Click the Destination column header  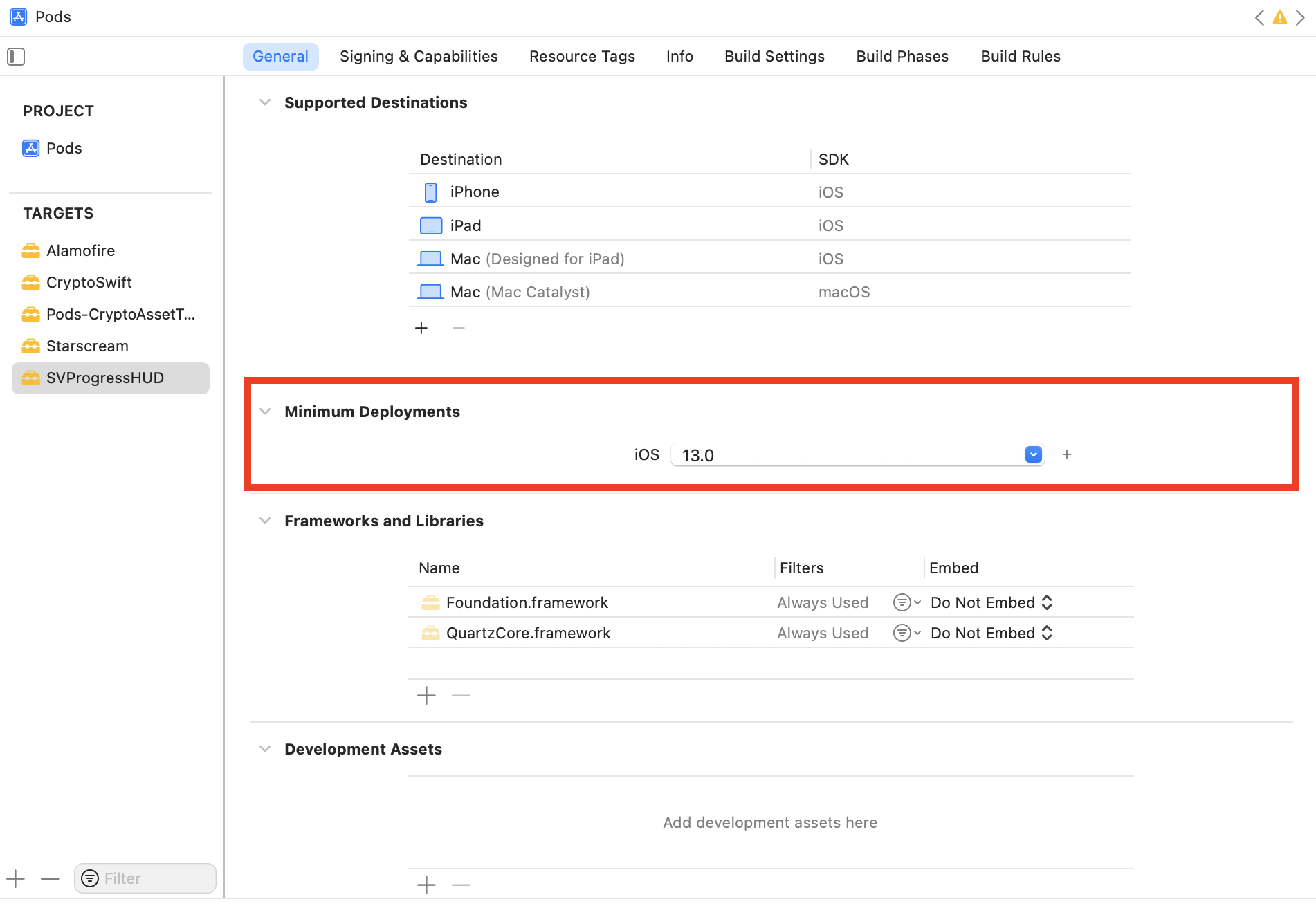click(461, 159)
